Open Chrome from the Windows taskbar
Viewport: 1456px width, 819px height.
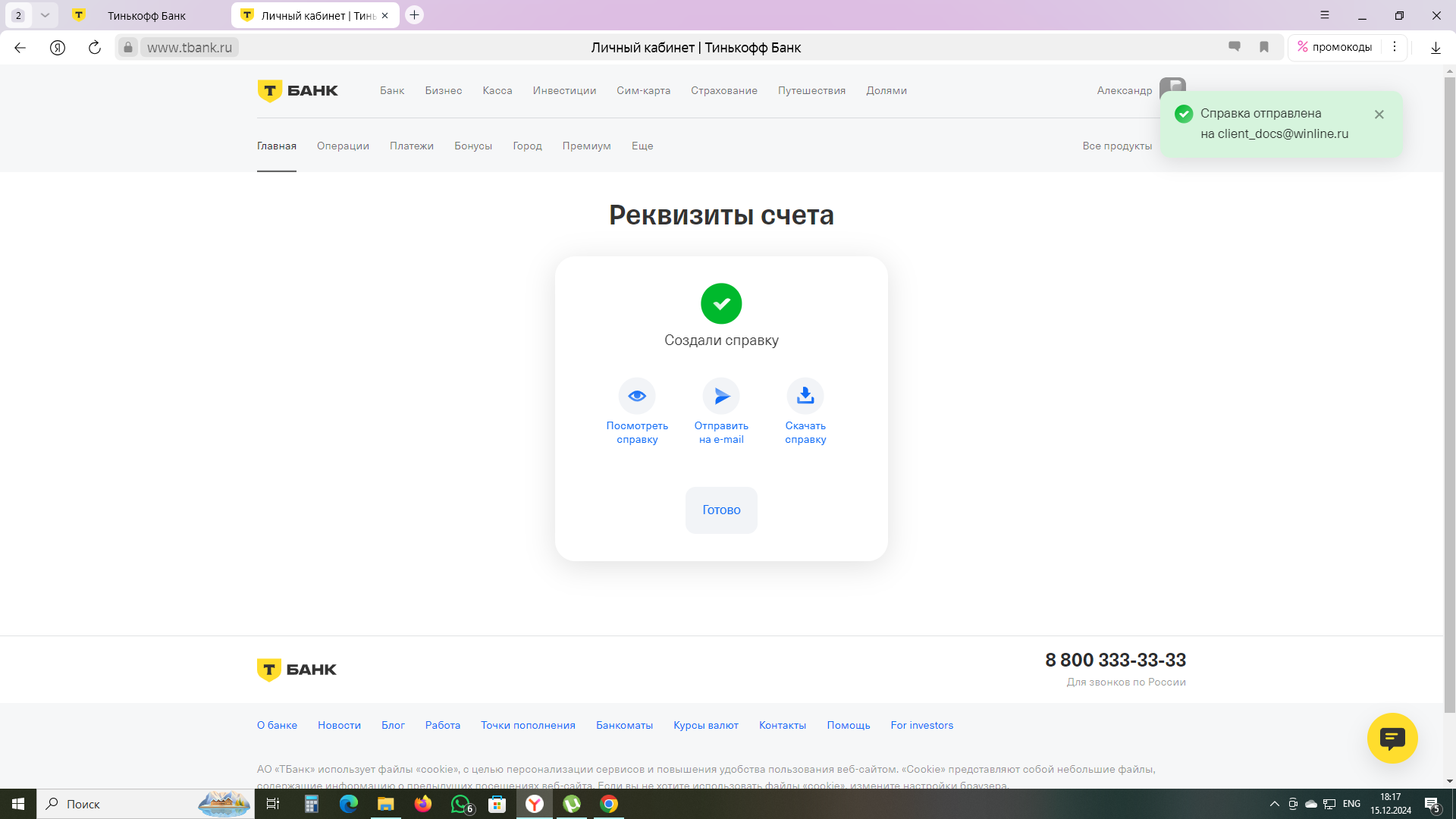[x=609, y=804]
